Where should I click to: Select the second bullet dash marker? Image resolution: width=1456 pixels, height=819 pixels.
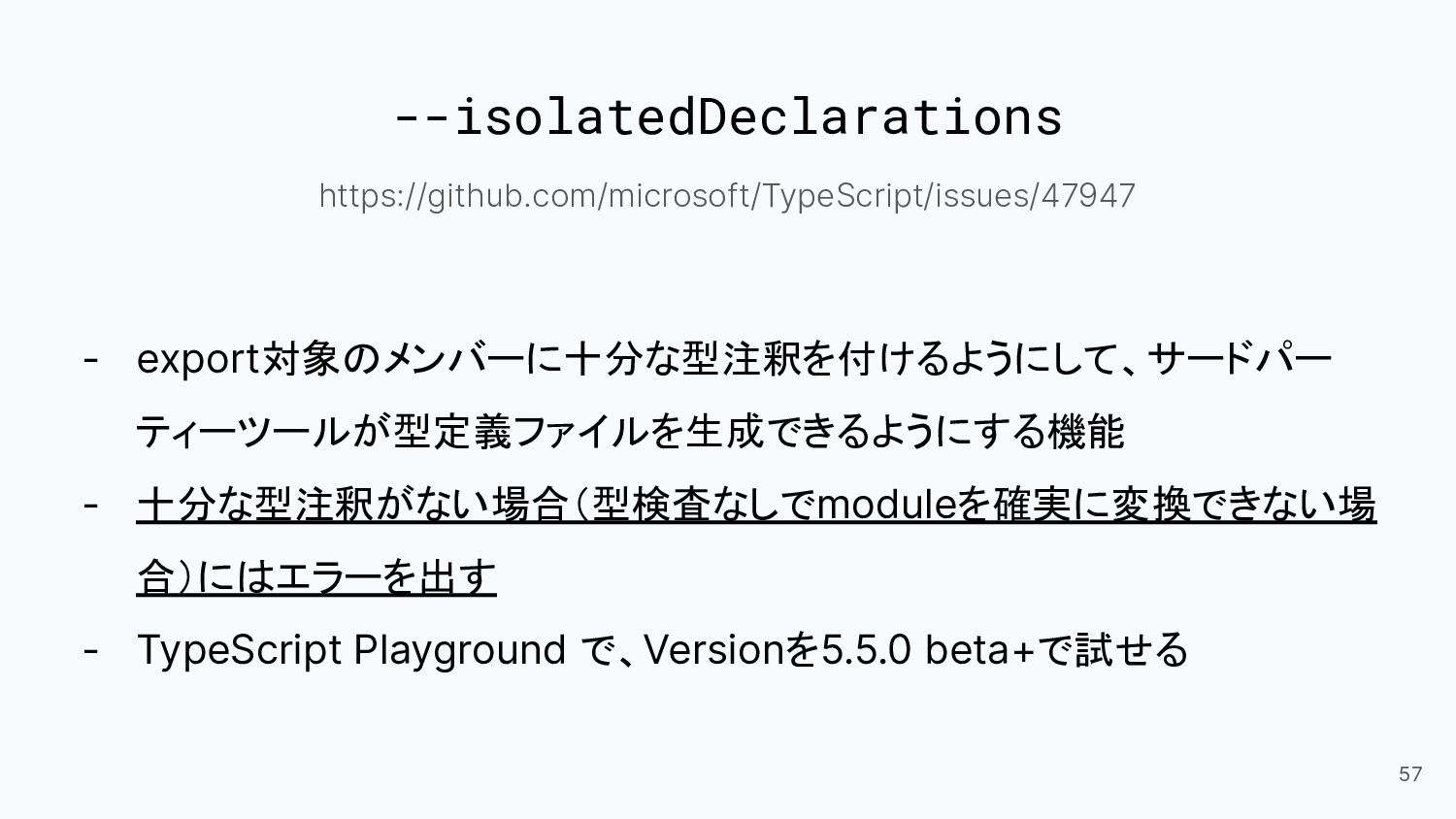click(90, 504)
